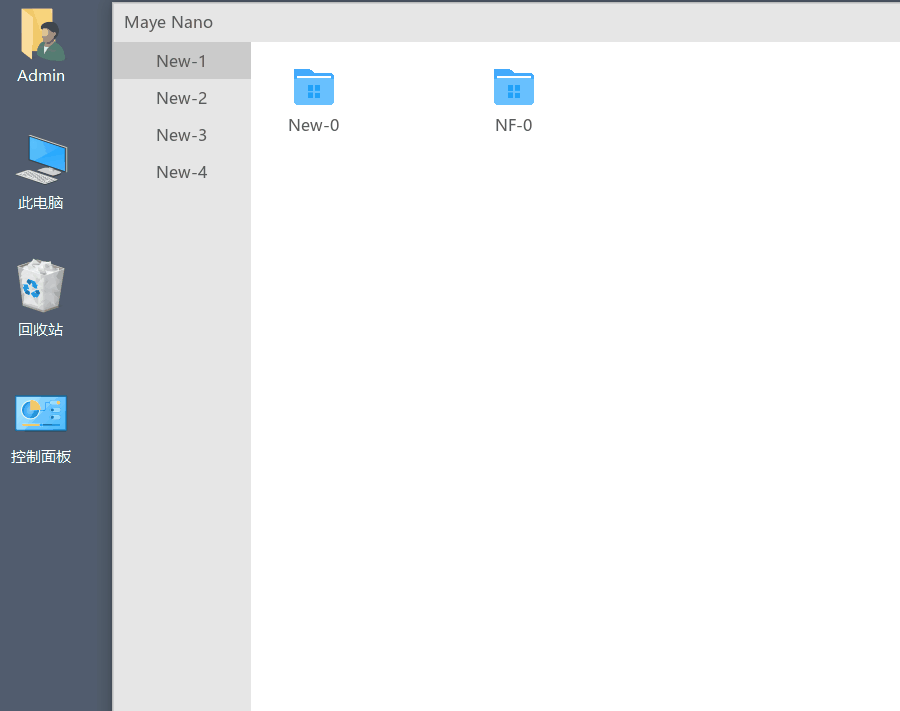Select the 控制面板 control panel icon
This screenshot has width=900, height=711.
(41, 413)
